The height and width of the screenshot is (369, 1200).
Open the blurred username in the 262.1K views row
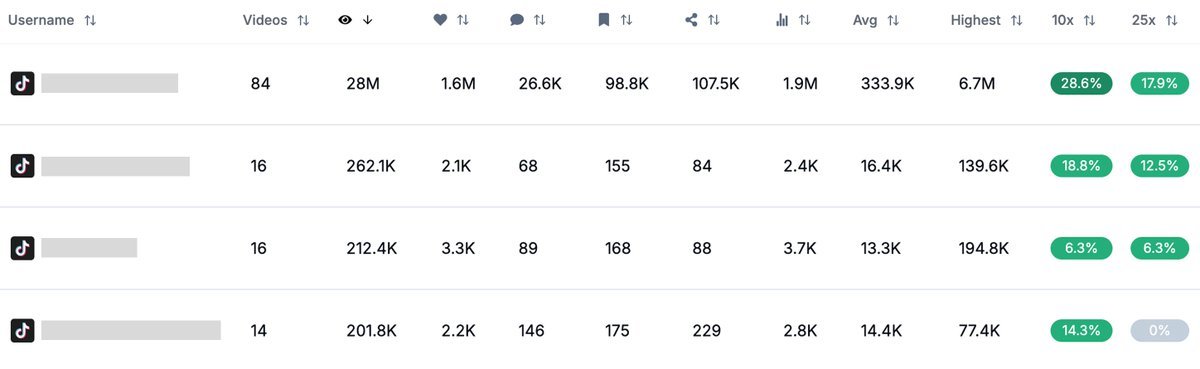pyautogui.click(x=115, y=166)
